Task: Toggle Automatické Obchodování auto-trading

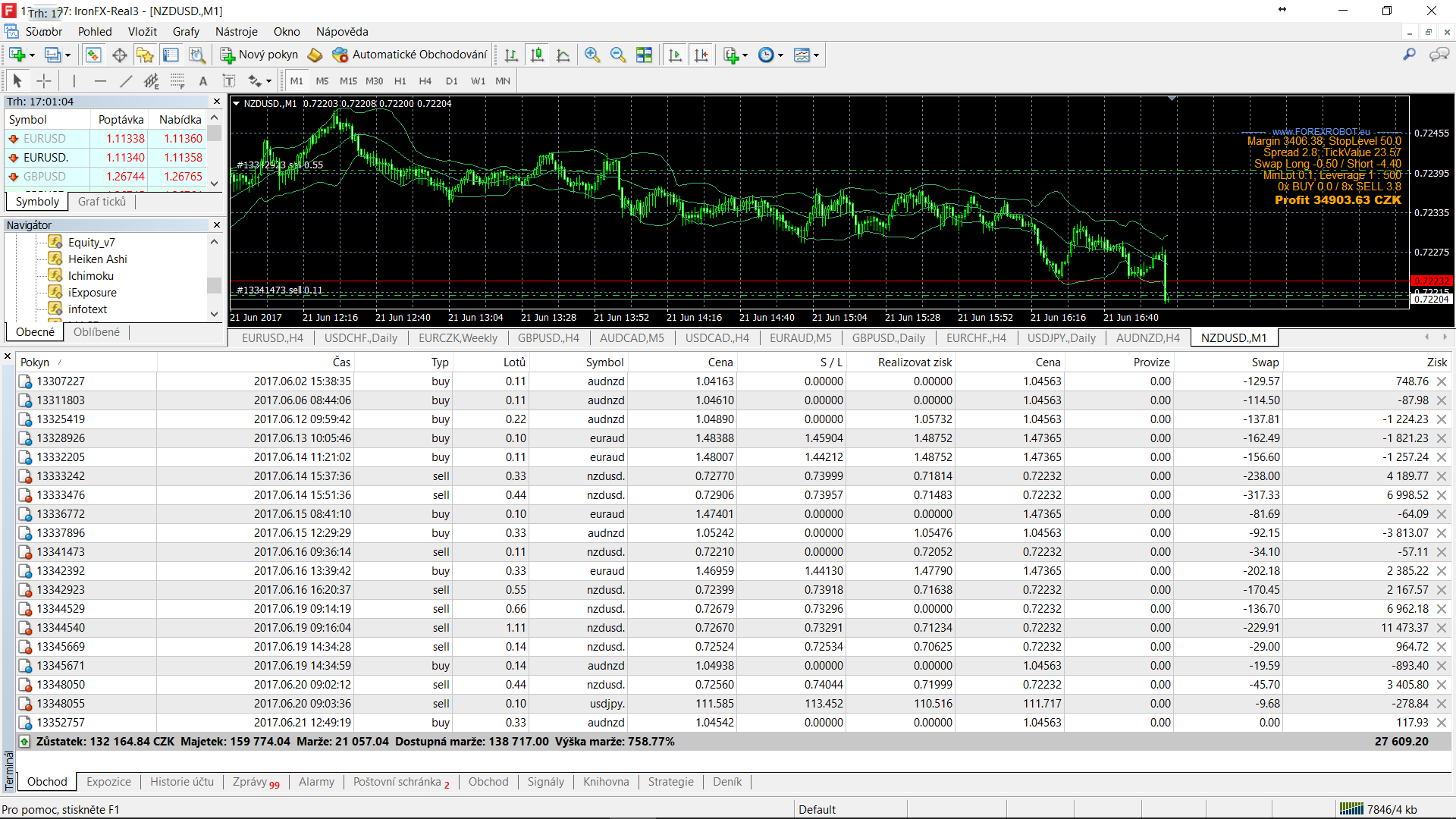Action: pos(410,55)
